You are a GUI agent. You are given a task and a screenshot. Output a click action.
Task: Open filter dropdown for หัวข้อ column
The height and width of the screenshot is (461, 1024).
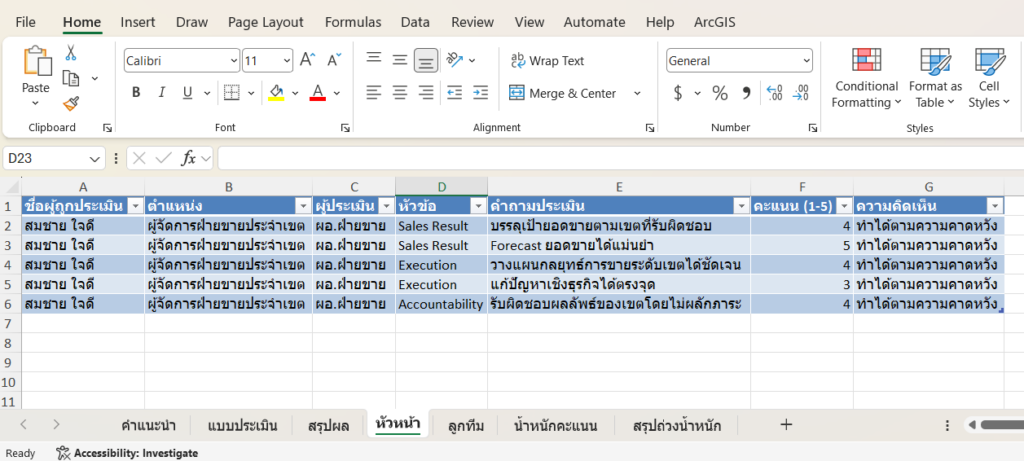[x=477, y=205]
